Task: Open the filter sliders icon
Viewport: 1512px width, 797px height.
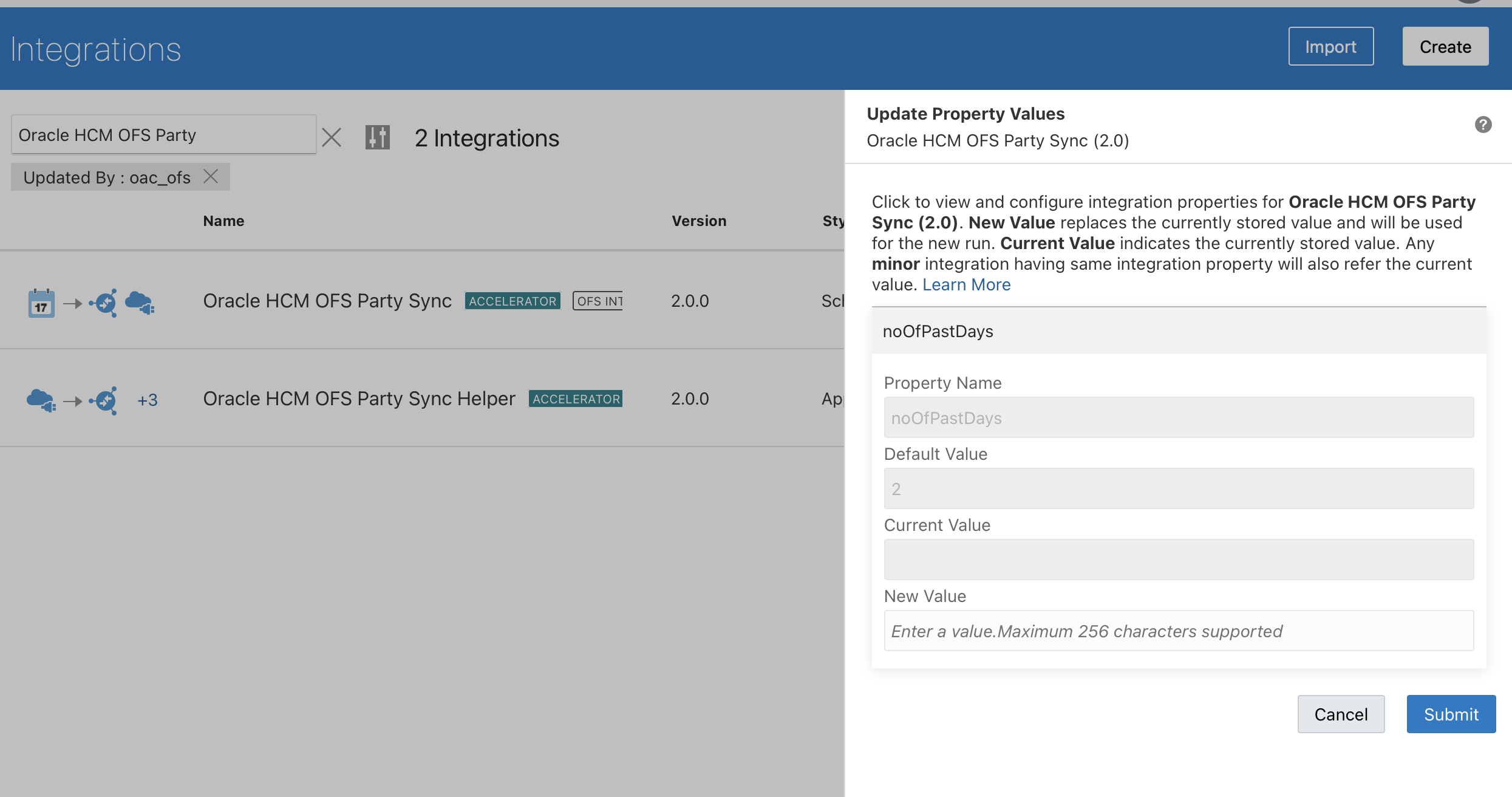Action: click(377, 137)
